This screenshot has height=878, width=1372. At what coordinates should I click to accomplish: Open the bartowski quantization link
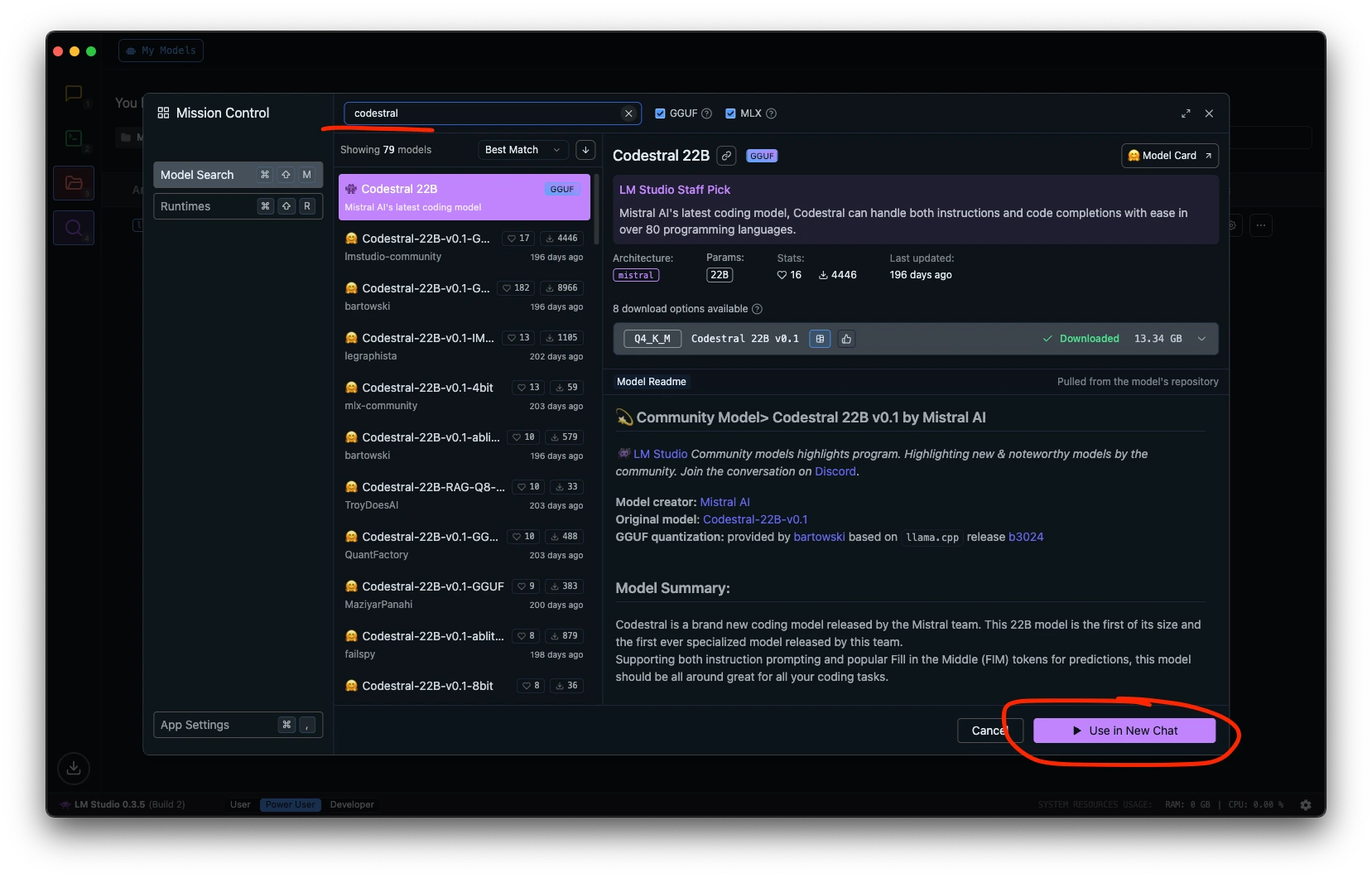pos(819,537)
